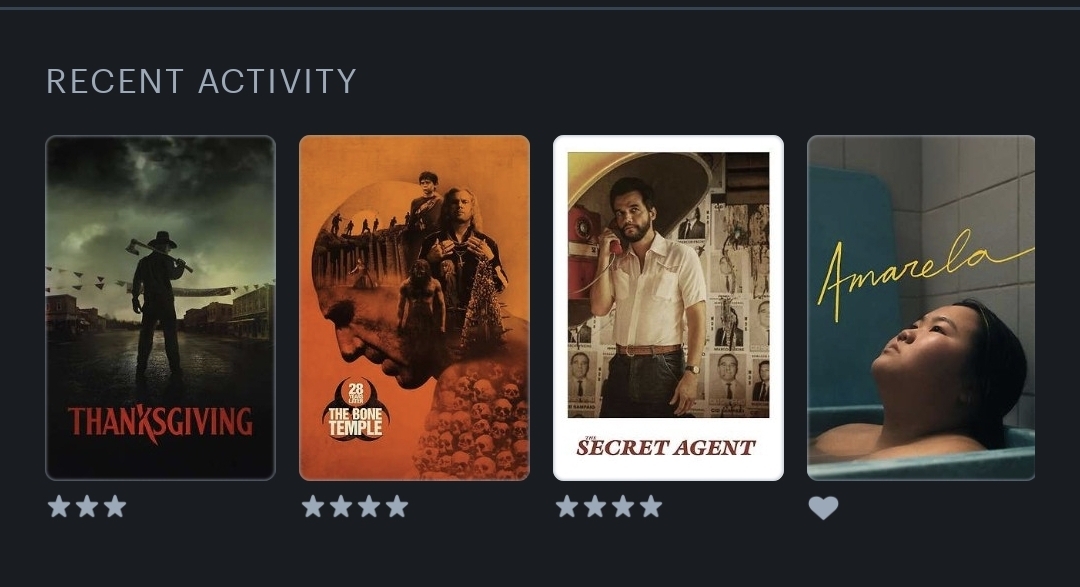
Task: Click the second star under Thanksgiving poster
Action: point(87,506)
